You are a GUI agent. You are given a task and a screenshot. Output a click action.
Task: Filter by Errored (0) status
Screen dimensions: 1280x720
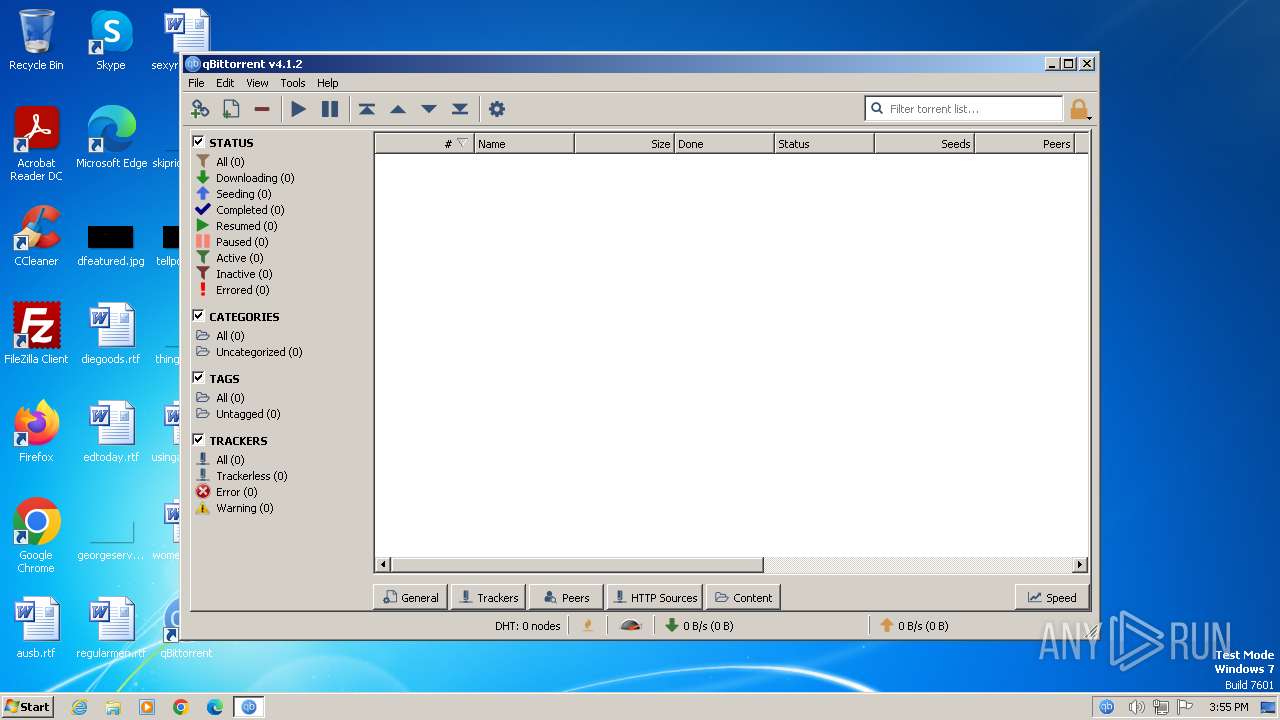pyautogui.click(x=242, y=290)
